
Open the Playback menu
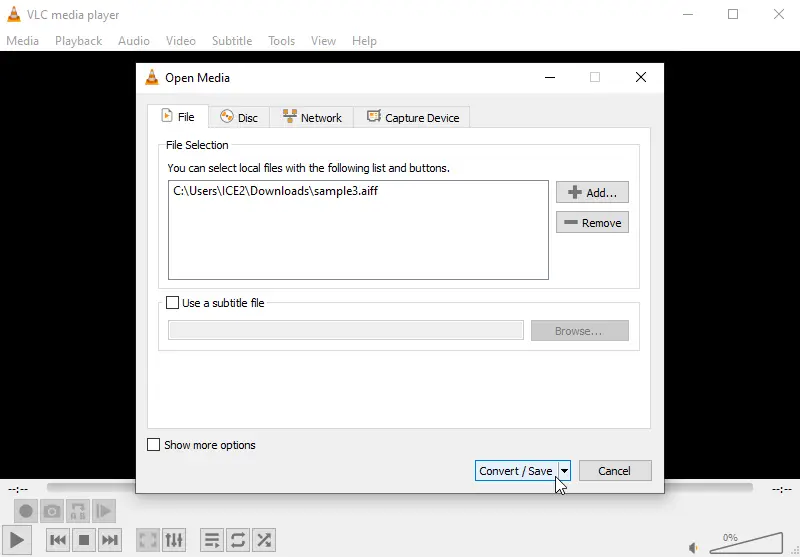[x=79, y=41]
